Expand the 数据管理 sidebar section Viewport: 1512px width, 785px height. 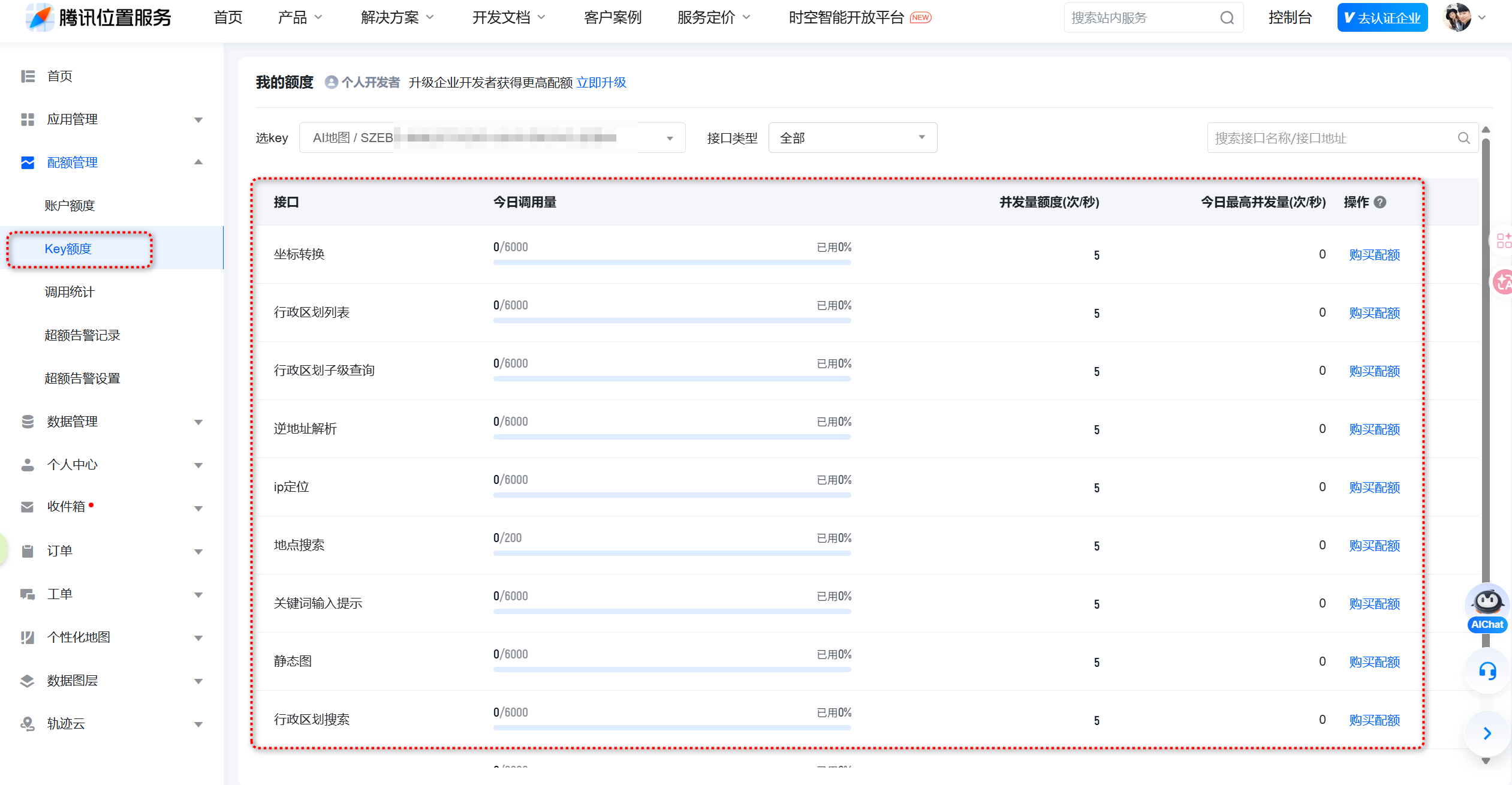coord(198,422)
